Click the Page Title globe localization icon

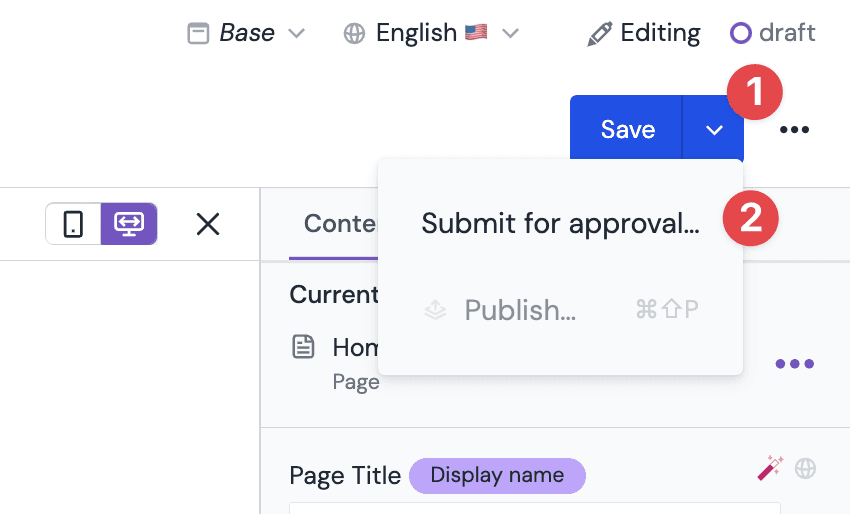click(x=805, y=468)
